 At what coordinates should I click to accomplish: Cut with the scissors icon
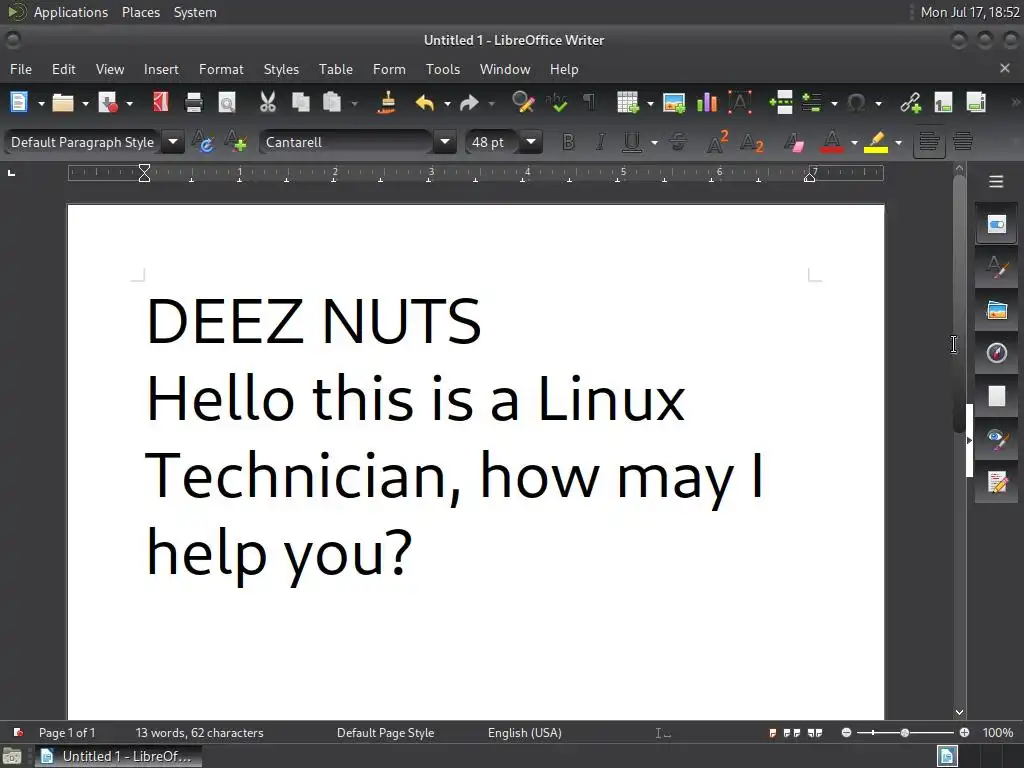pos(268,103)
